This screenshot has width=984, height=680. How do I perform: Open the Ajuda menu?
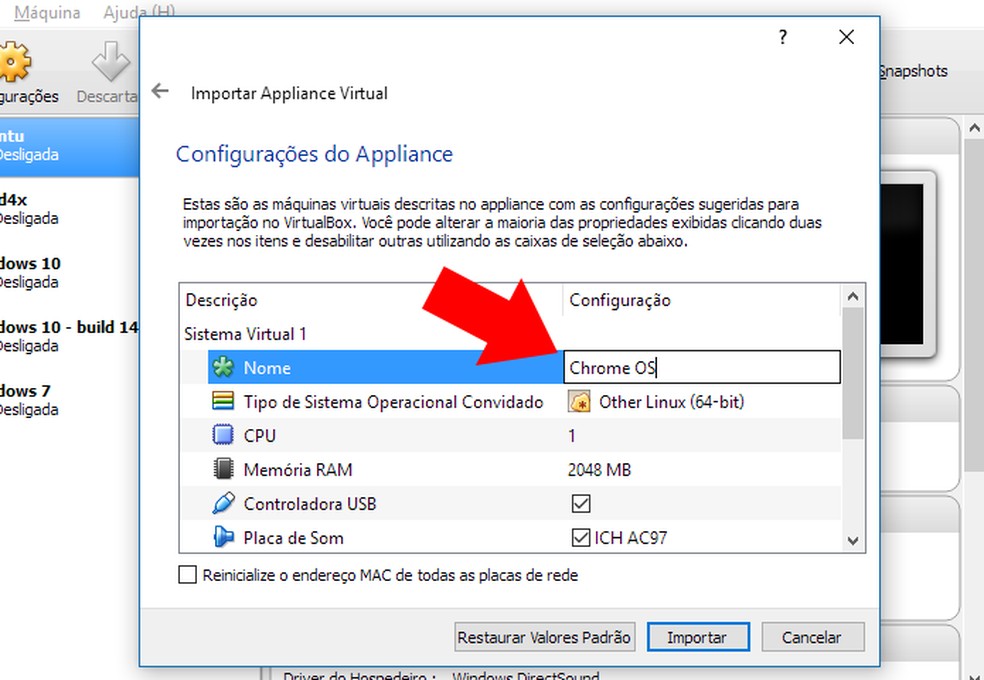pyautogui.click(x=139, y=11)
